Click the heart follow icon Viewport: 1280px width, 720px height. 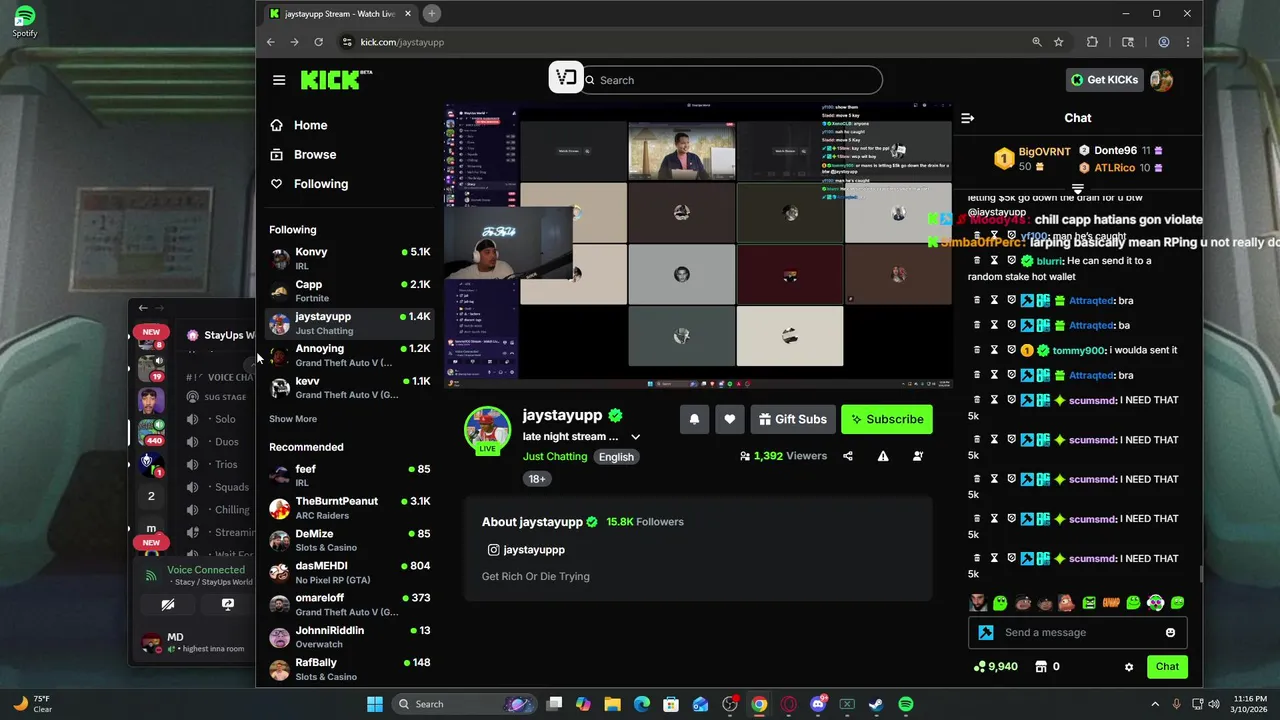pyautogui.click(x=730, y=420)
